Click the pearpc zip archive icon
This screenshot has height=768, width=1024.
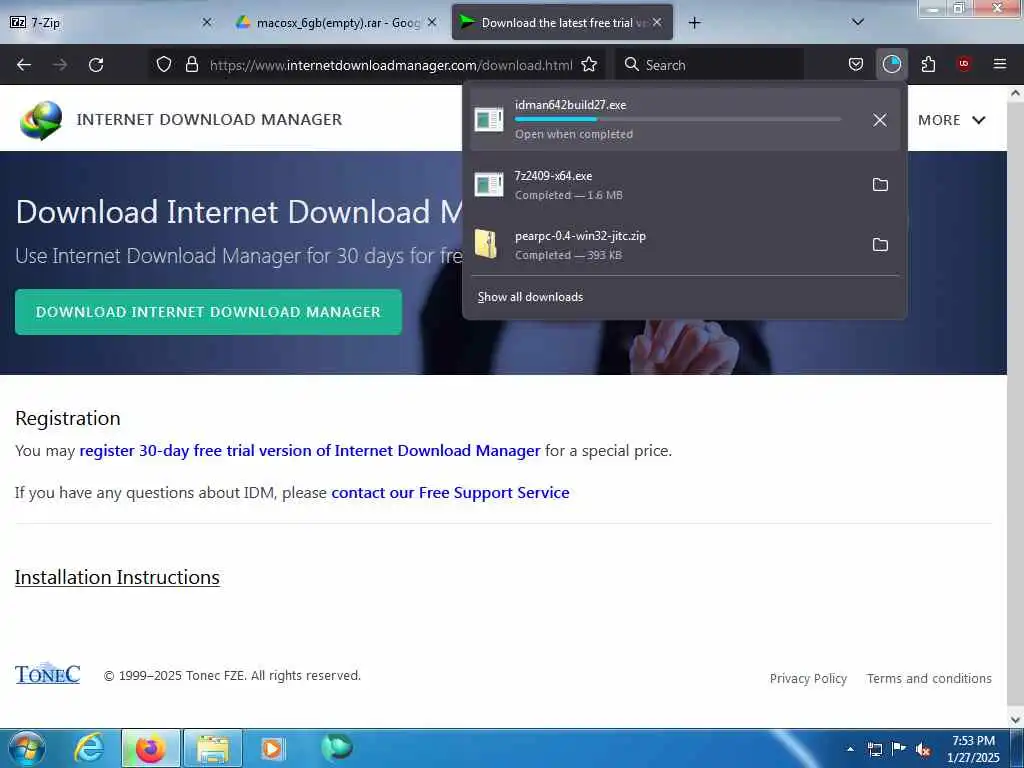tap(486, 245)
